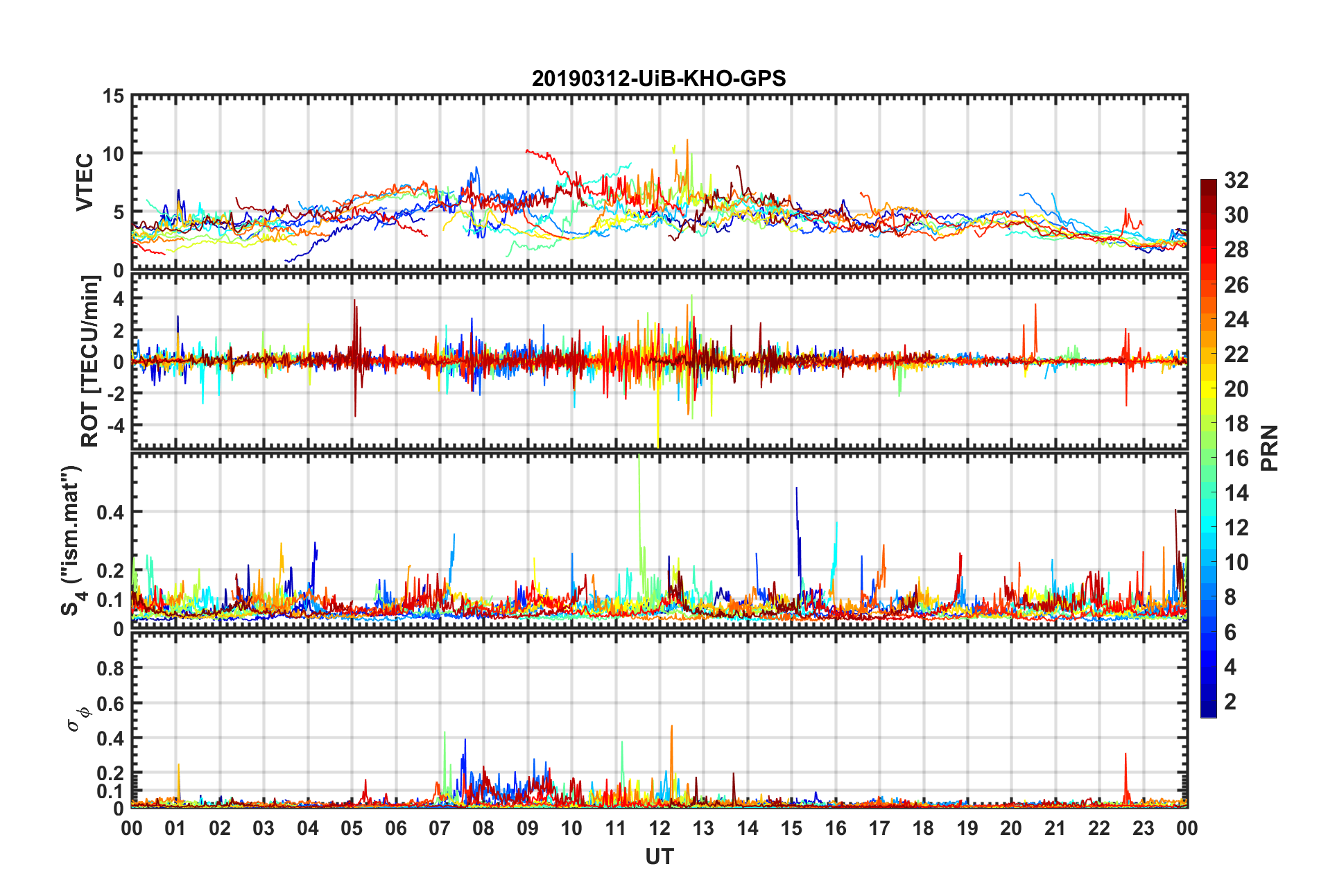1319x896 pixels.
Task: Click VTEC axis tick label 10
Action: pyautogui.click(x=113, y=154)
